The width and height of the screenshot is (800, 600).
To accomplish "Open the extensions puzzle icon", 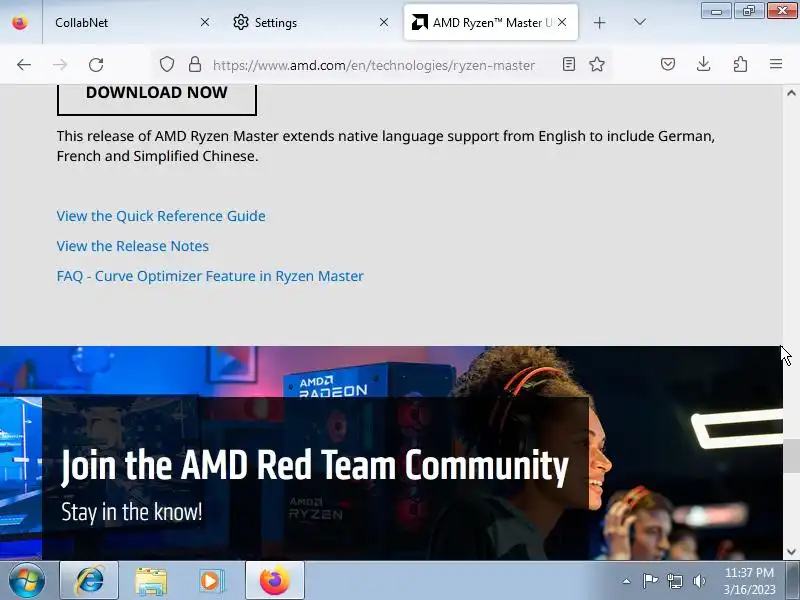I will (x=740, y=64).
